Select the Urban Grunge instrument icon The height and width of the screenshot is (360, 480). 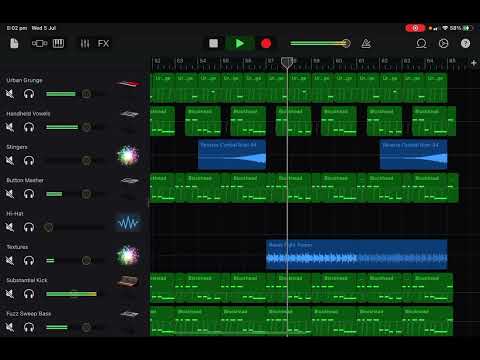click(129, 83)
